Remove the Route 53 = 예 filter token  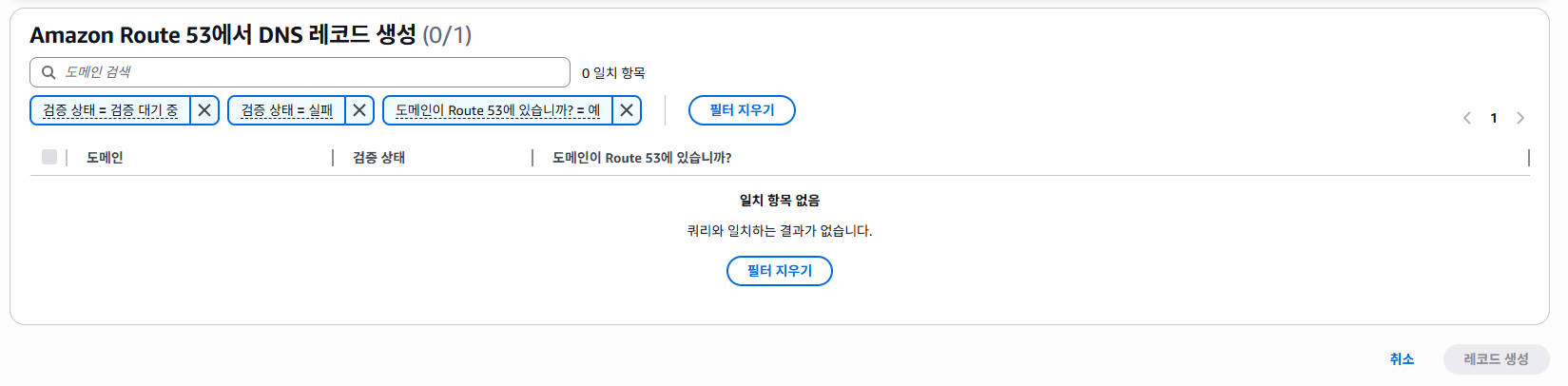tap(627, 110)
